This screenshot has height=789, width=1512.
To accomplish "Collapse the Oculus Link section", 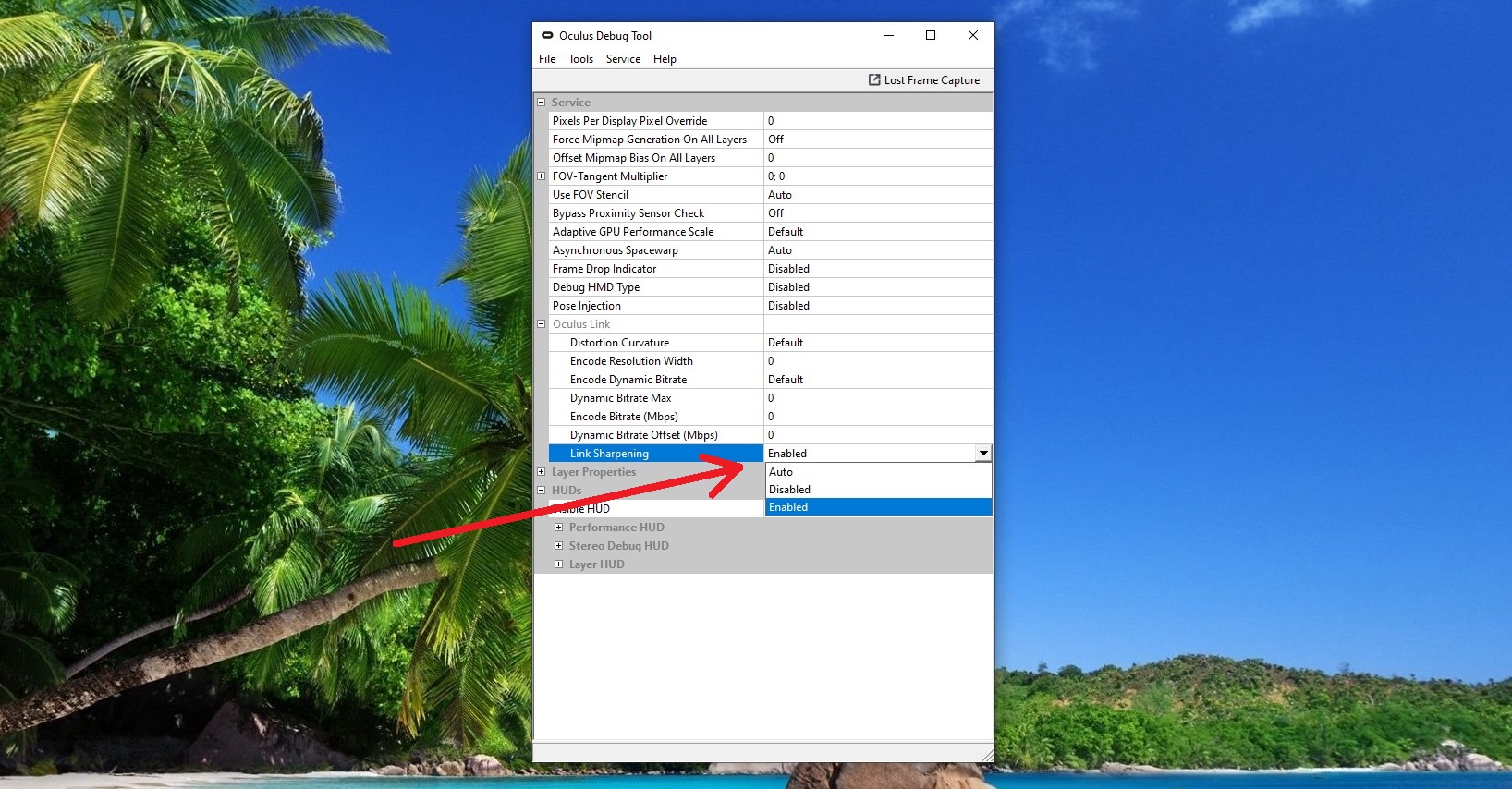I will [x=542, y=324].
